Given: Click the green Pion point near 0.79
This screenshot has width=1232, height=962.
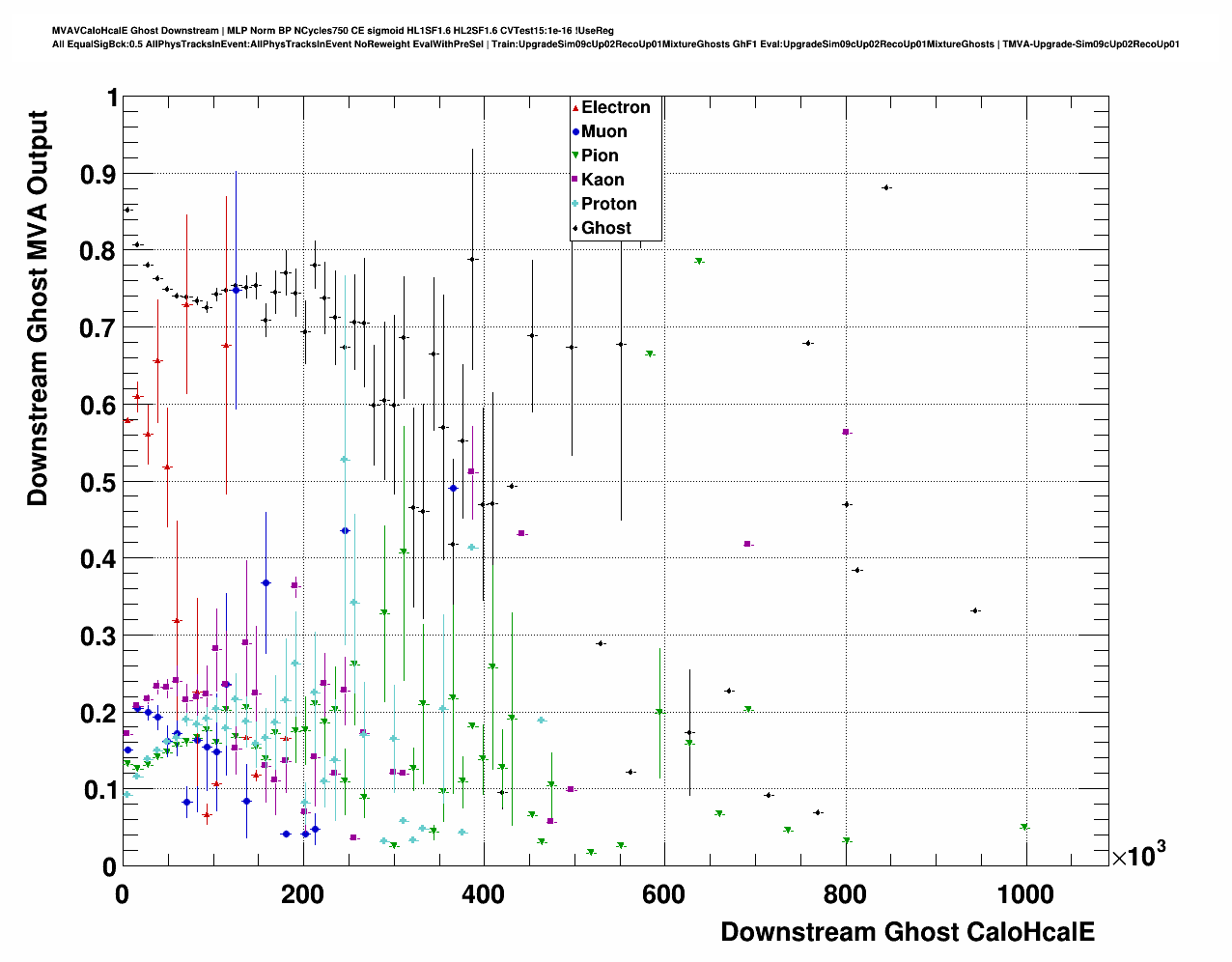Looking at the screenshot, I should click(x=698, y=262).
